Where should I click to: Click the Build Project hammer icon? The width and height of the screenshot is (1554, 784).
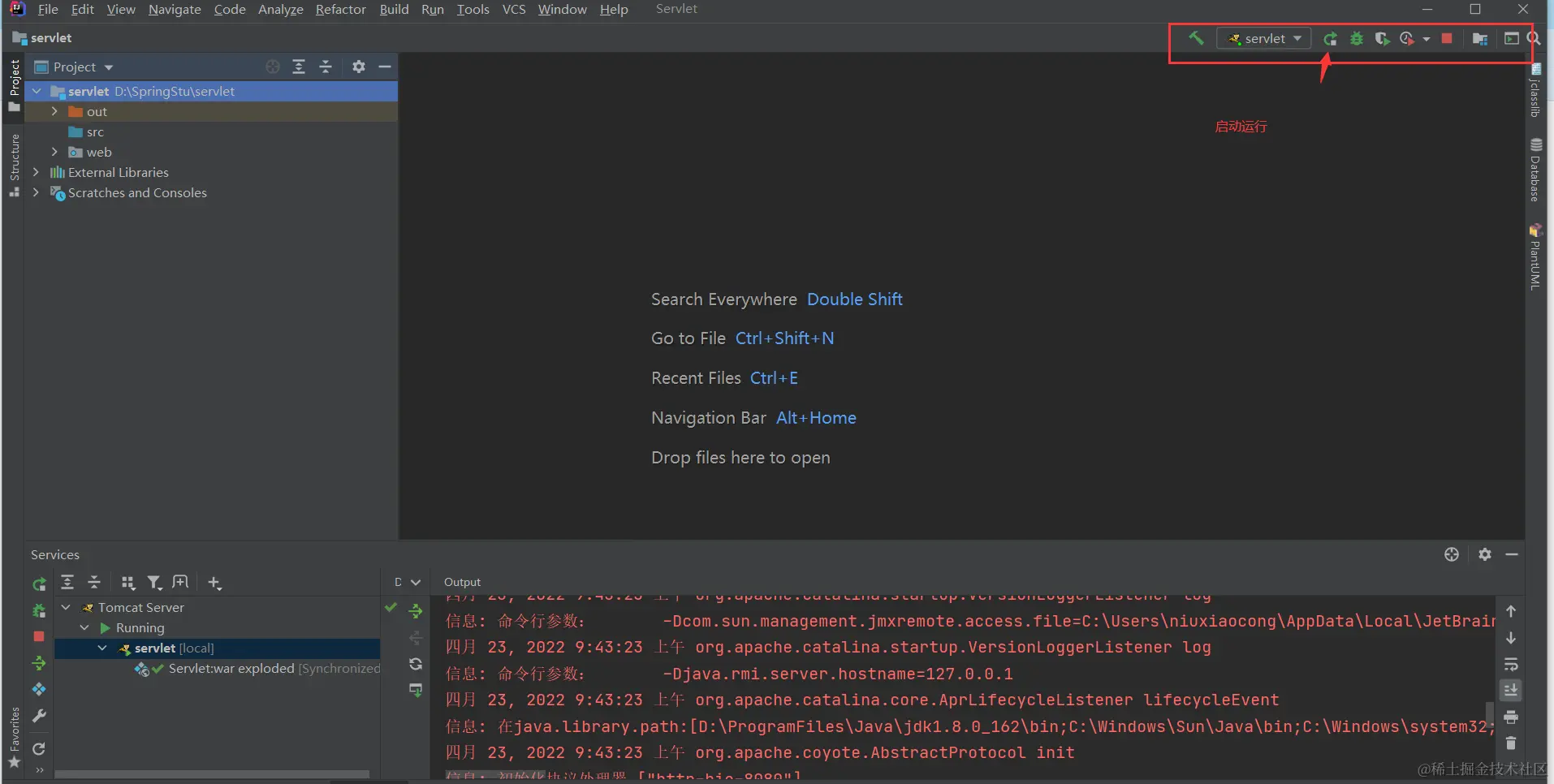1196,38
